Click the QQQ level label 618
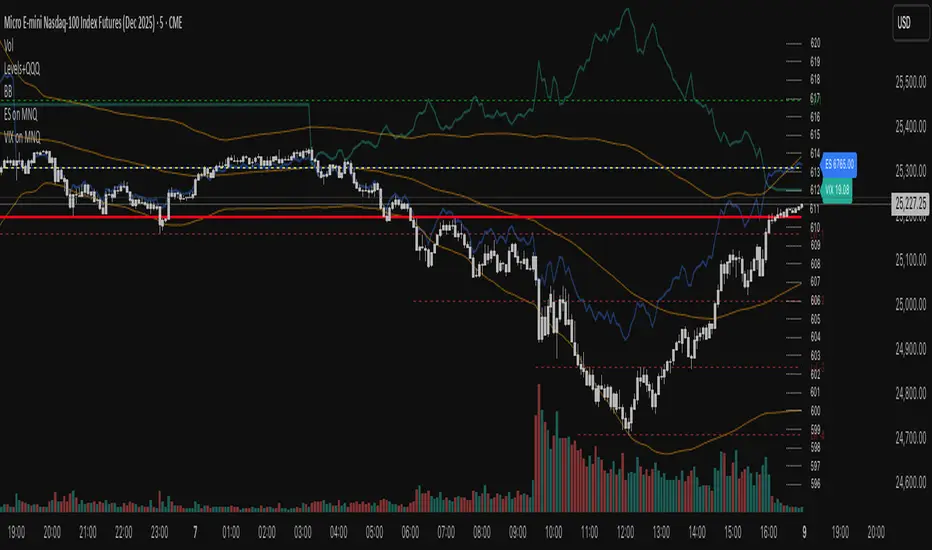The image size is (932, 550). (x=815, y=80)
